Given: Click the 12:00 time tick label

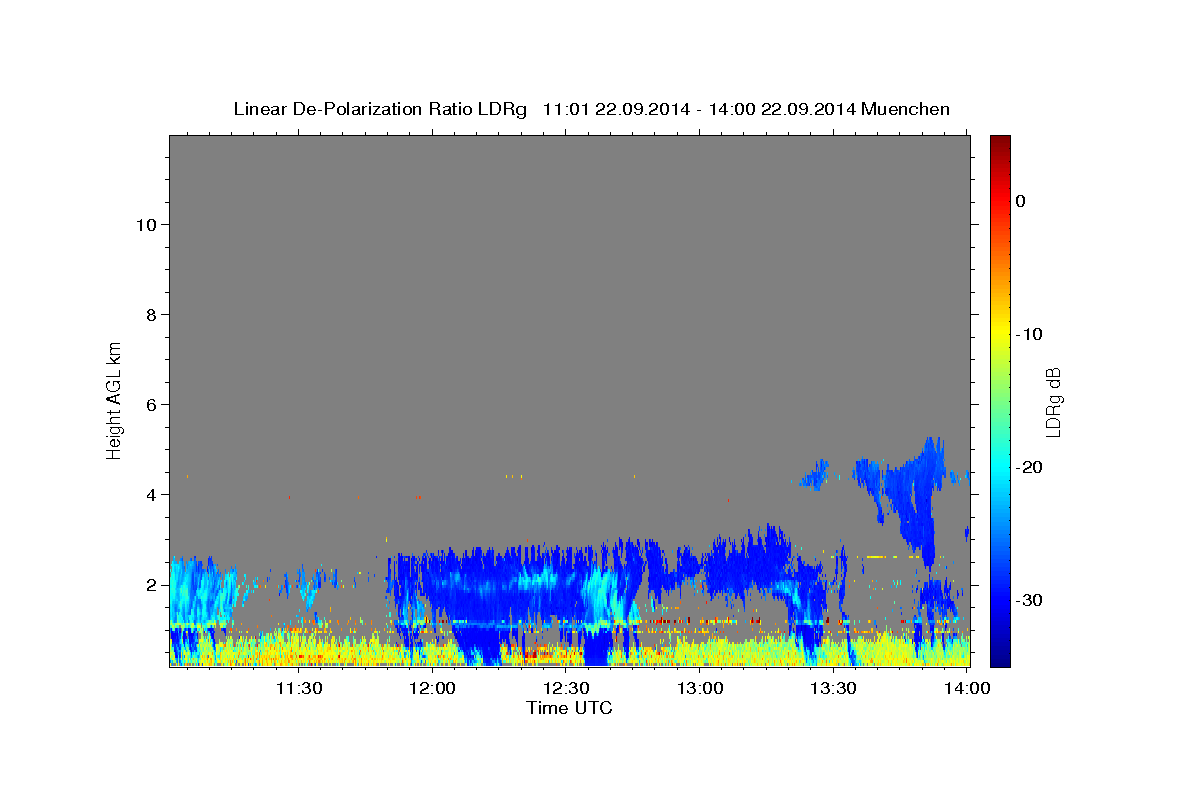Looking at the screenshot, I should 433,688.
